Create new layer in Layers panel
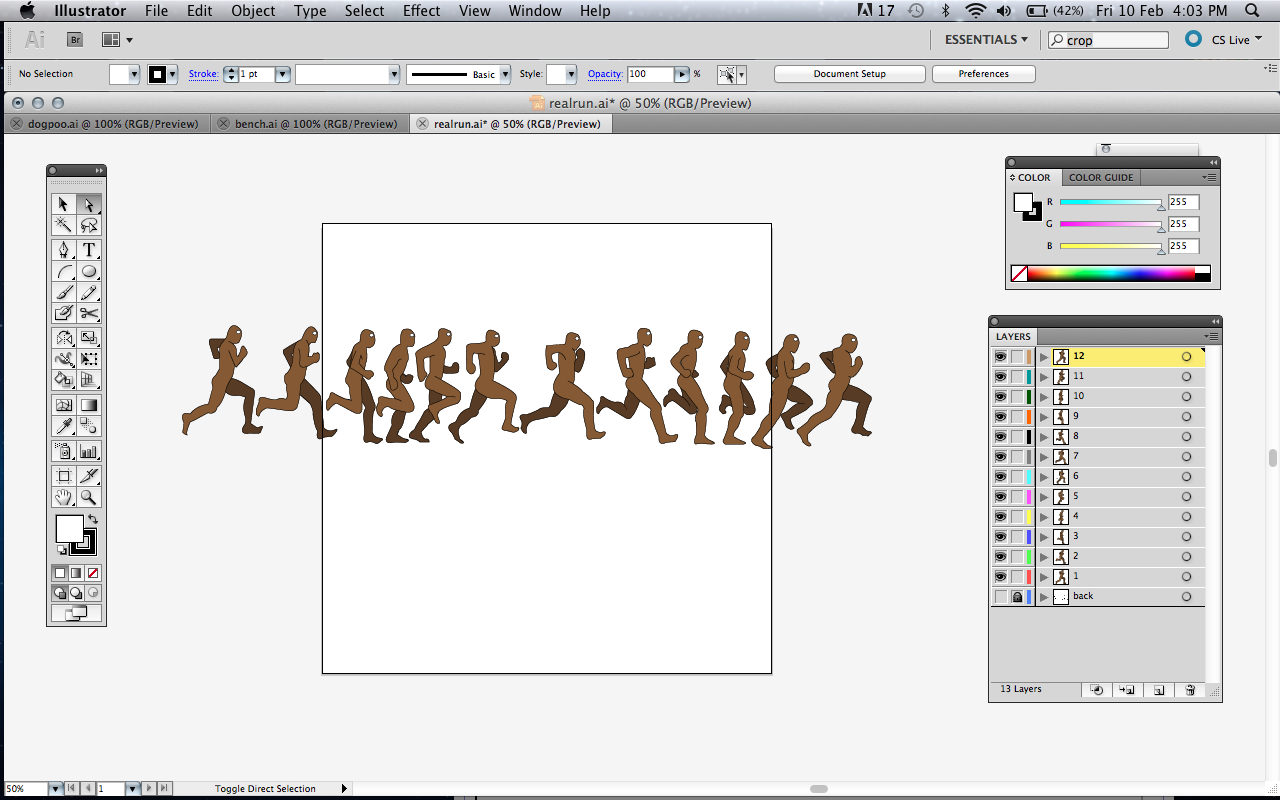 1159,690
